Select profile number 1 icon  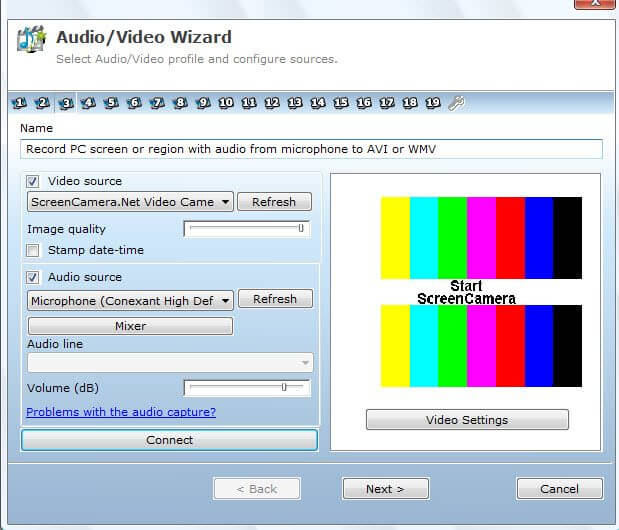[19, 103]
